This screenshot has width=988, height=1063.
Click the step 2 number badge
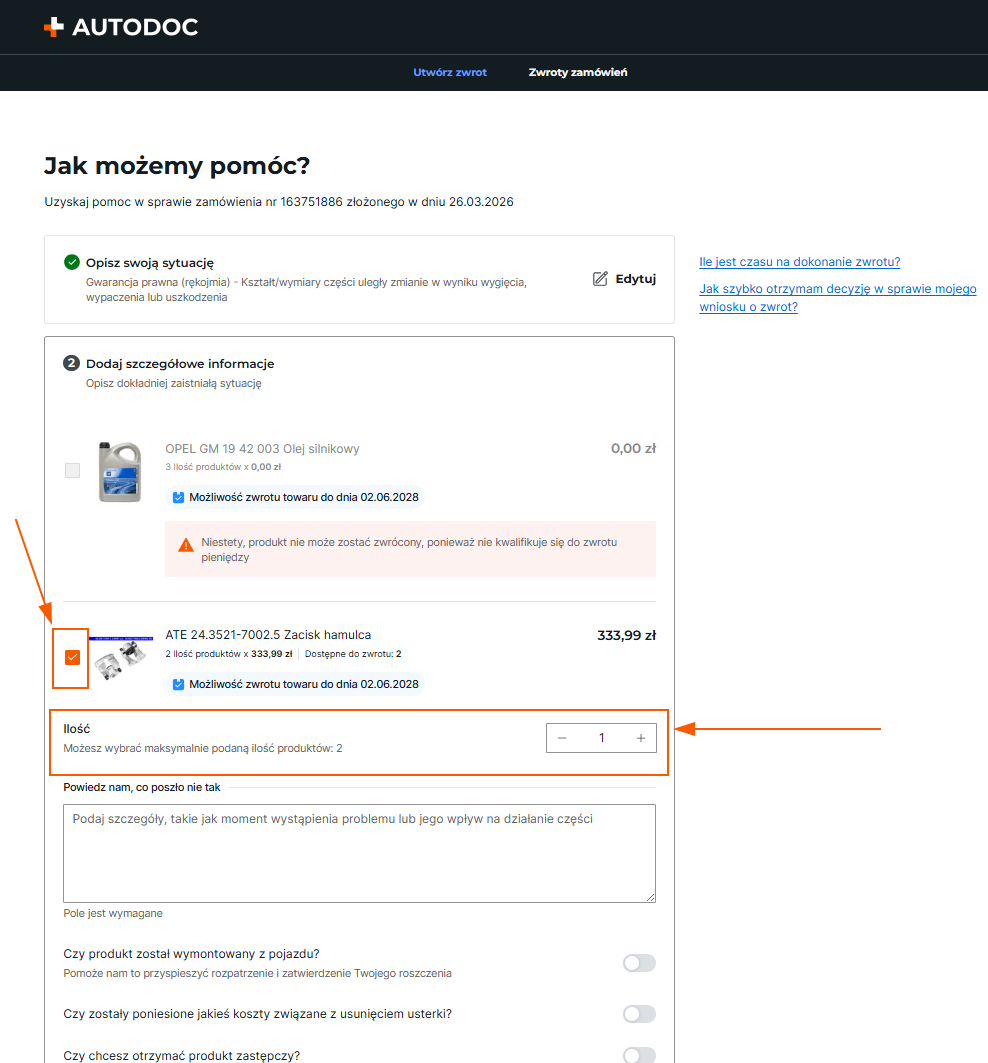pos(71,363)
